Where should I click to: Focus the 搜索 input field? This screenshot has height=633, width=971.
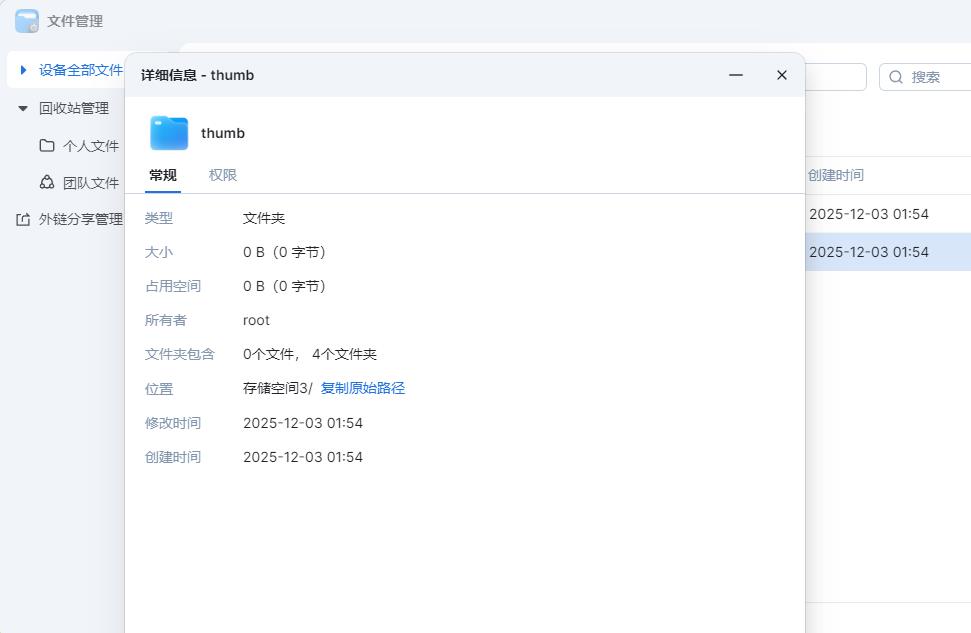pos(937,77)
